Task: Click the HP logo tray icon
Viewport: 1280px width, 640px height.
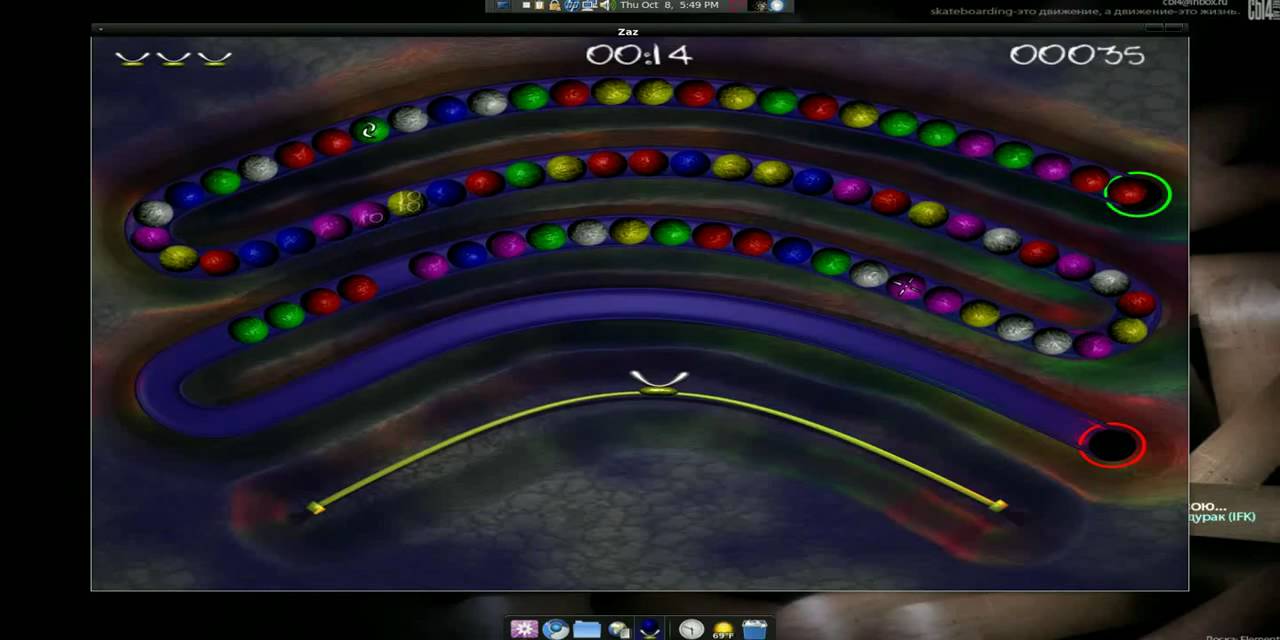Action: pyautogui.click(x=573, y=5)
